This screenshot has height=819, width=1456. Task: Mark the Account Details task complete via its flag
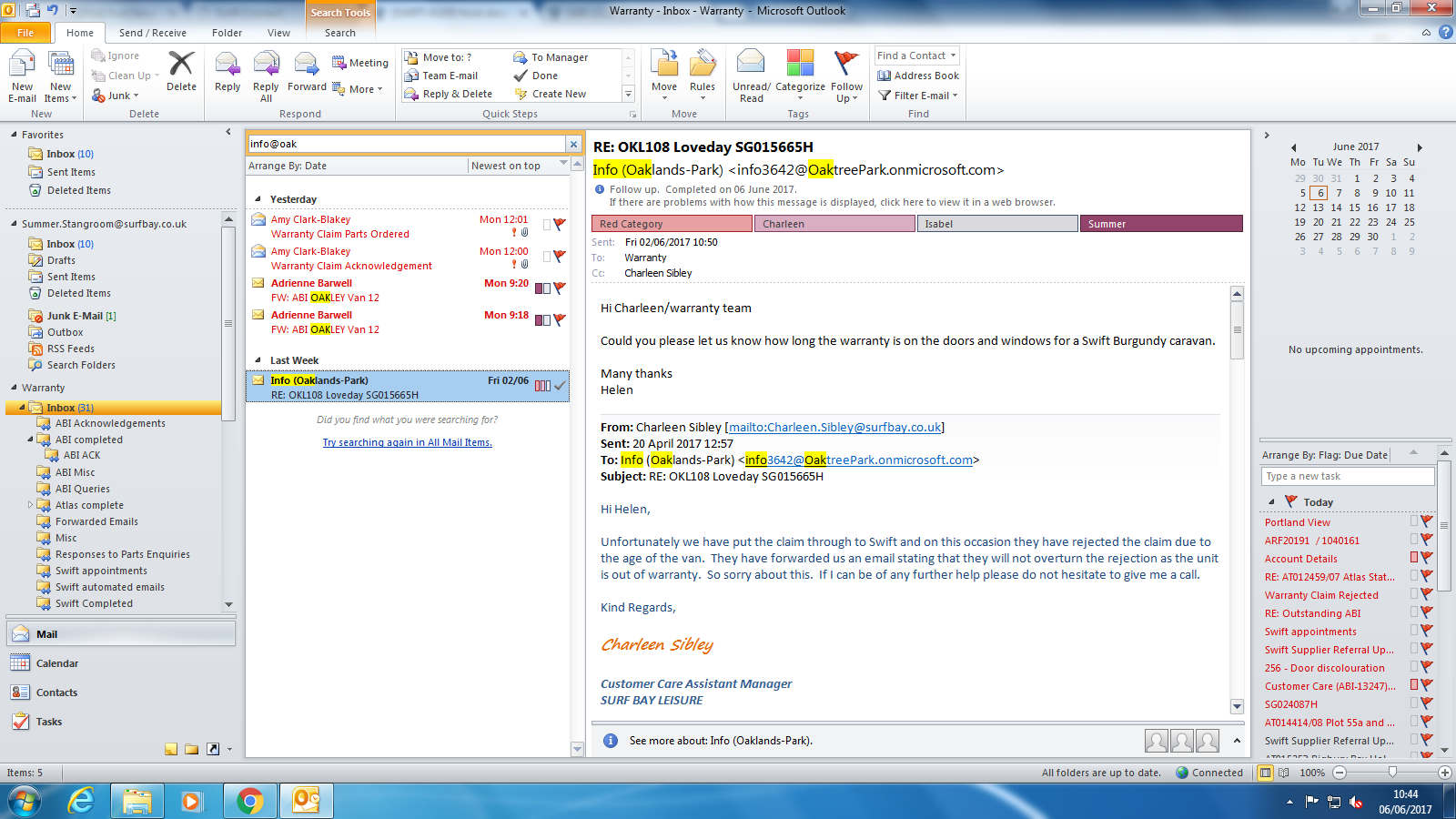pyautogui.click(x=1427, y=558)
